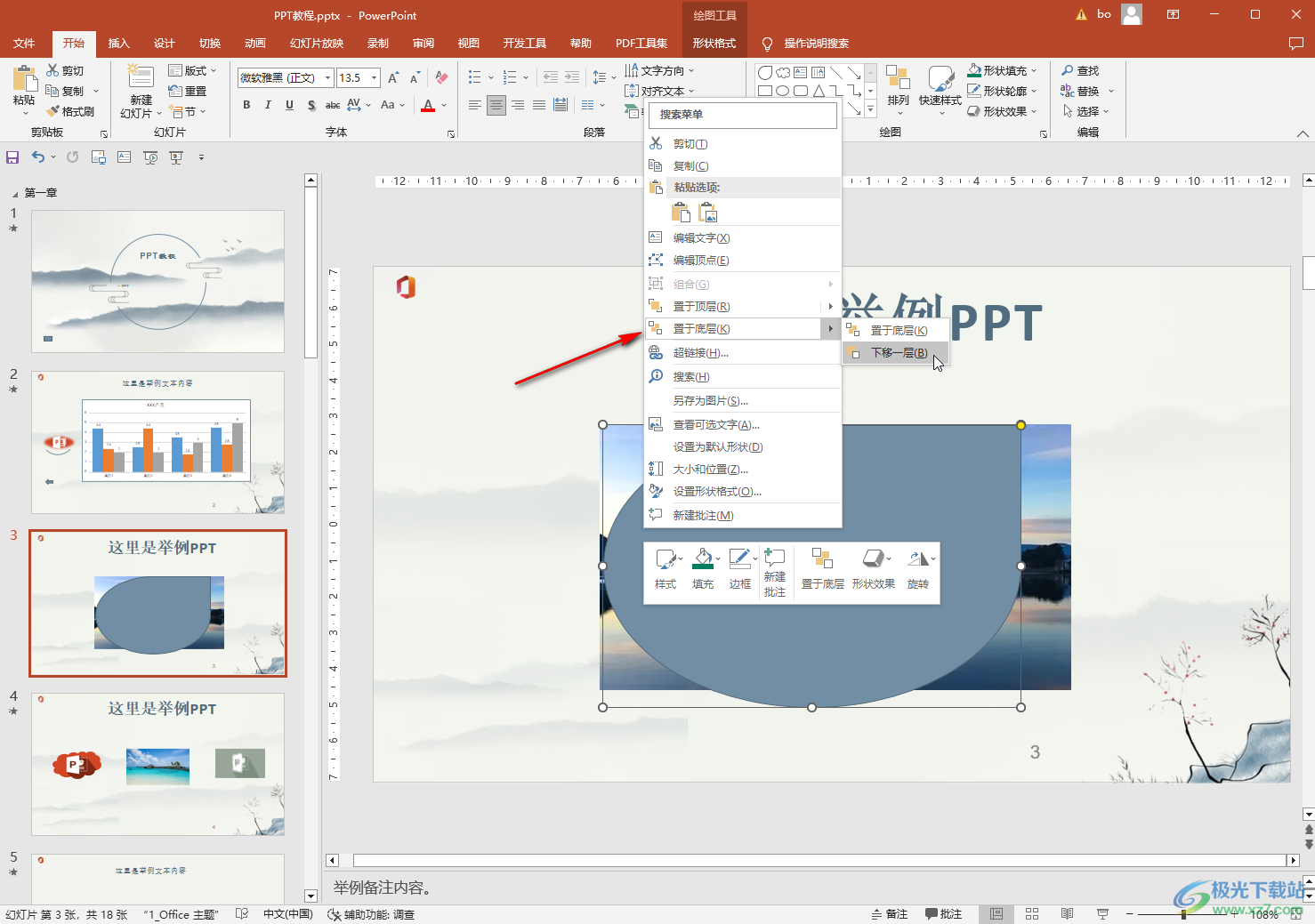
Task: Decrease font size with the A-down icon
Action: pyautogui.click(x=415, y=78)
